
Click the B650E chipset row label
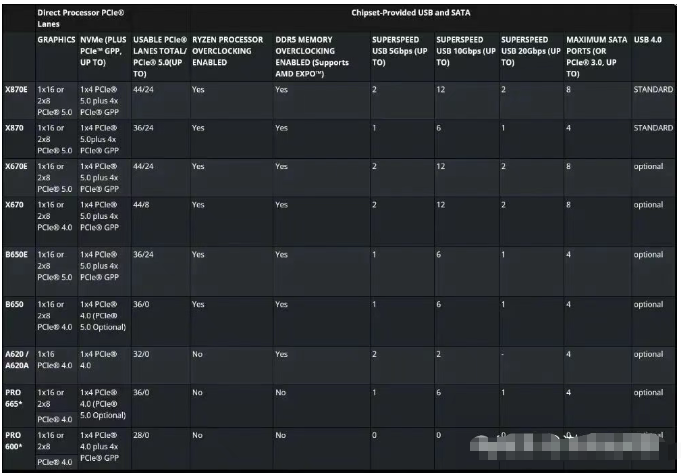click(x=16, y=255)
